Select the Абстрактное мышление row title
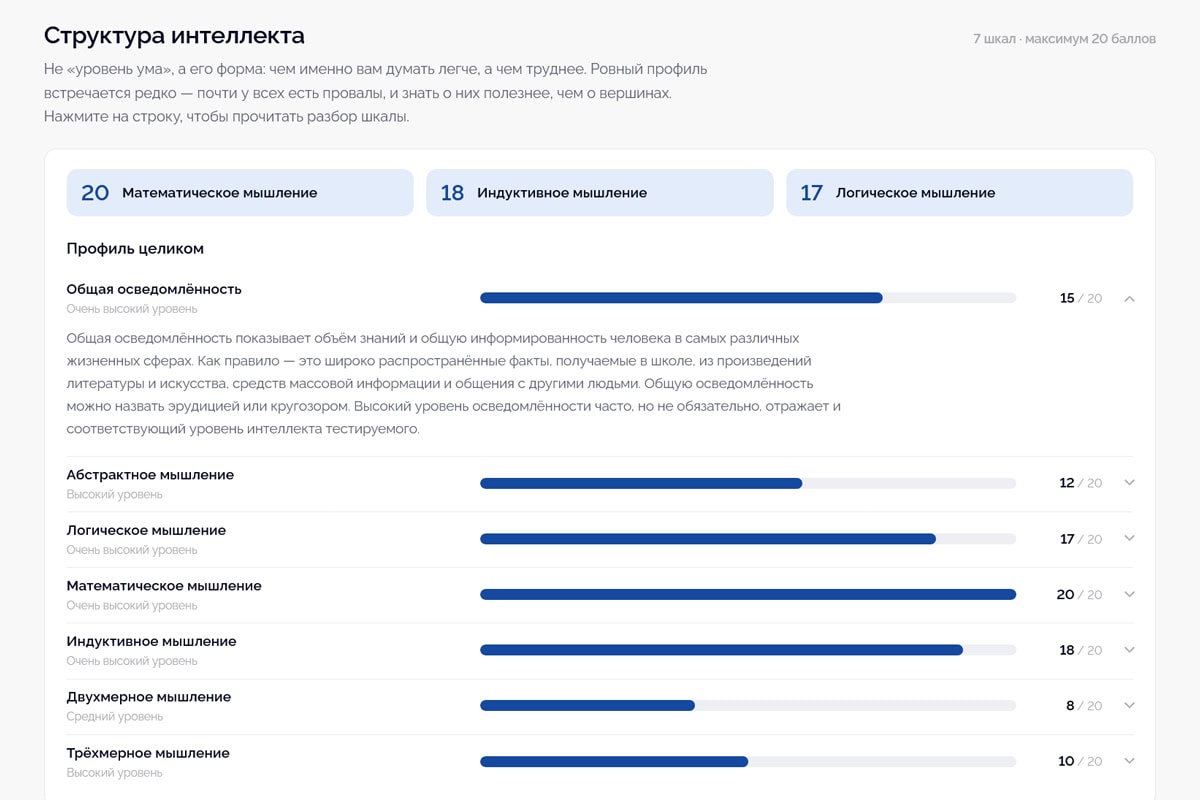This screenshot has width=1200, height=800. point(150,475)
